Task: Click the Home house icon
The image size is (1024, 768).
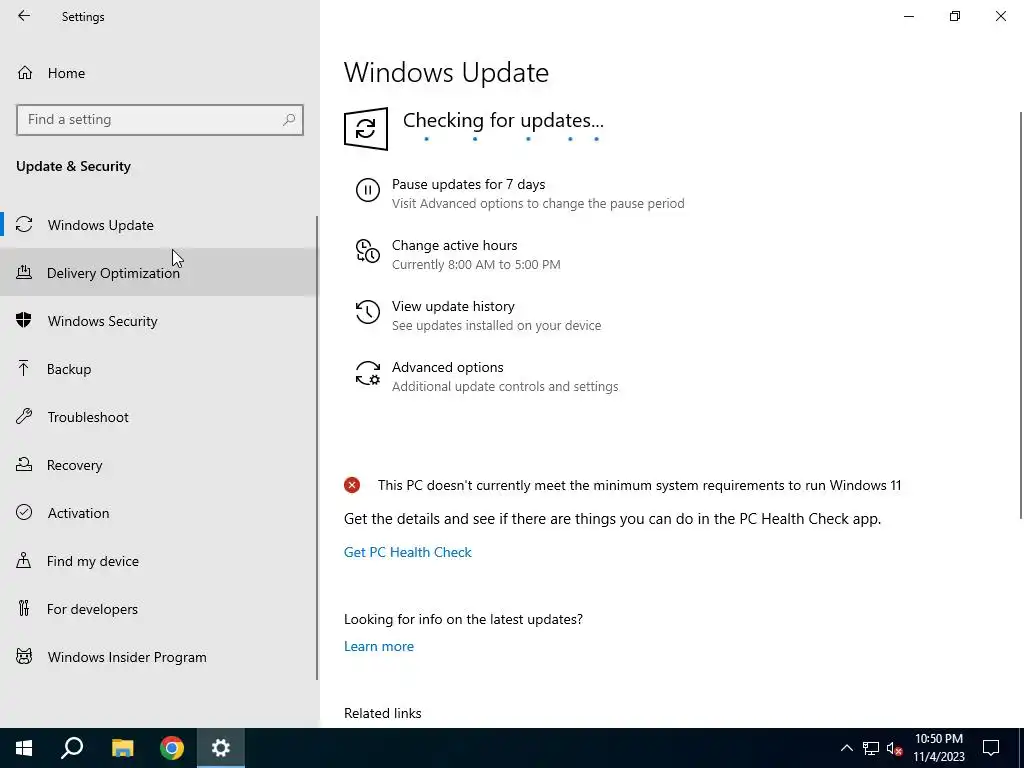Action: tap(25, 72)
